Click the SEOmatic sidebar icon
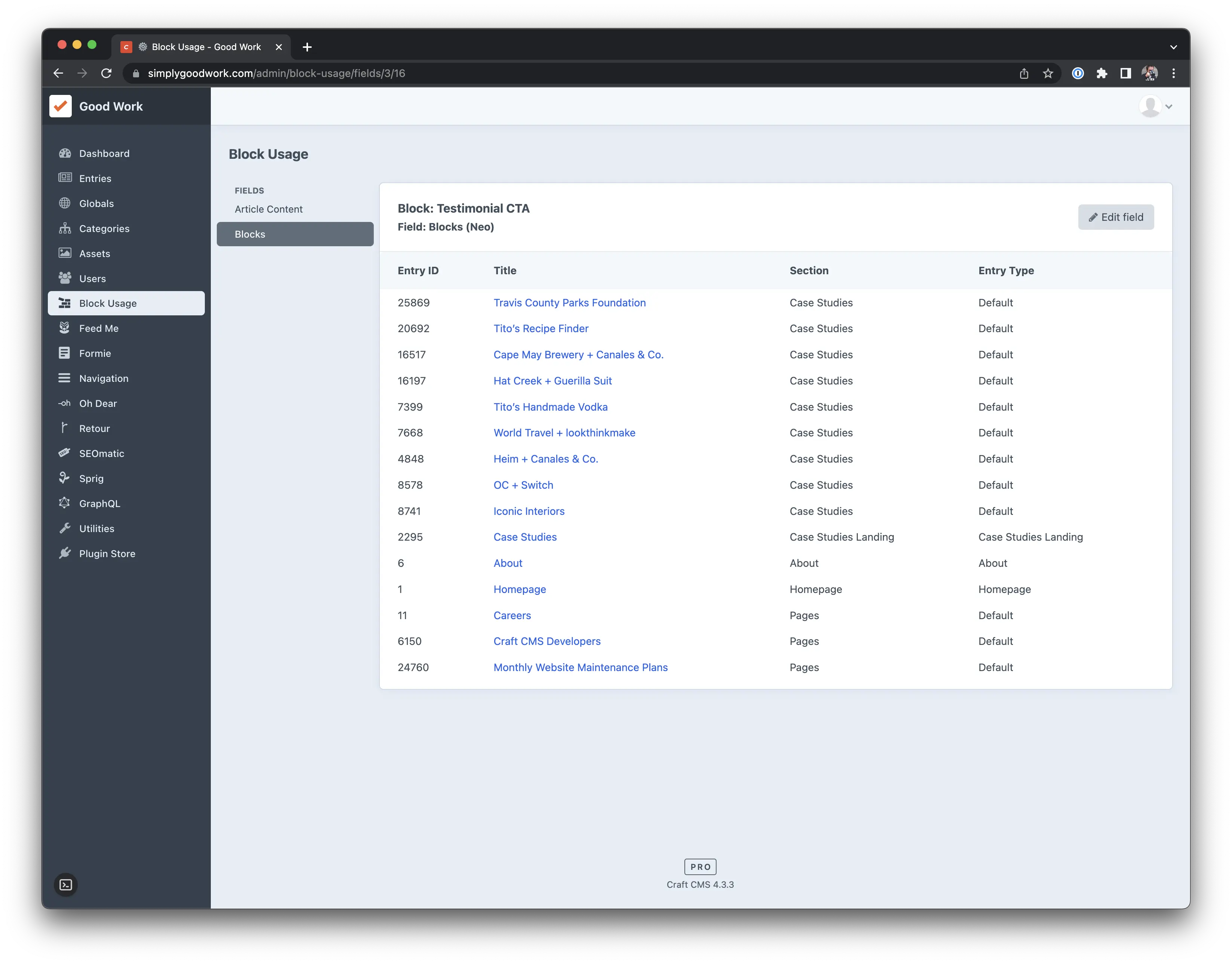Image resolution: width=1232 pixels, height=964 pixels. pos(65,452)
